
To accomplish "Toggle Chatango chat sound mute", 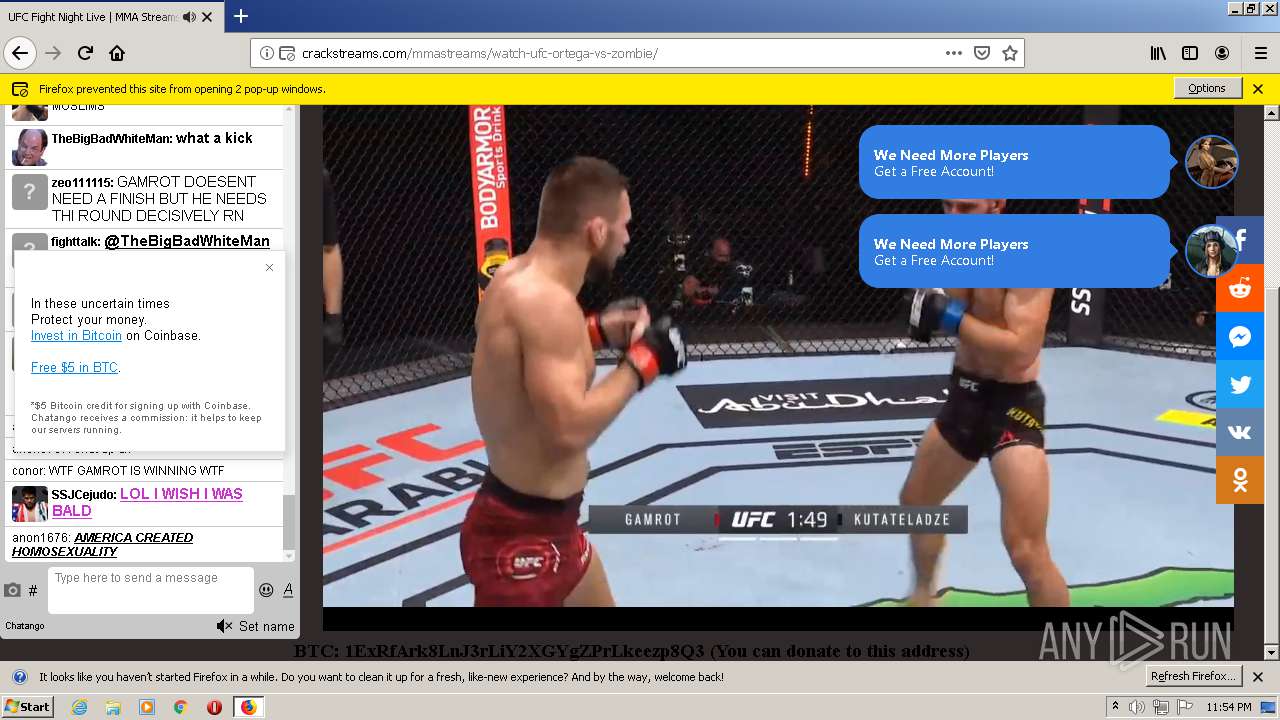I will point(224,626).
